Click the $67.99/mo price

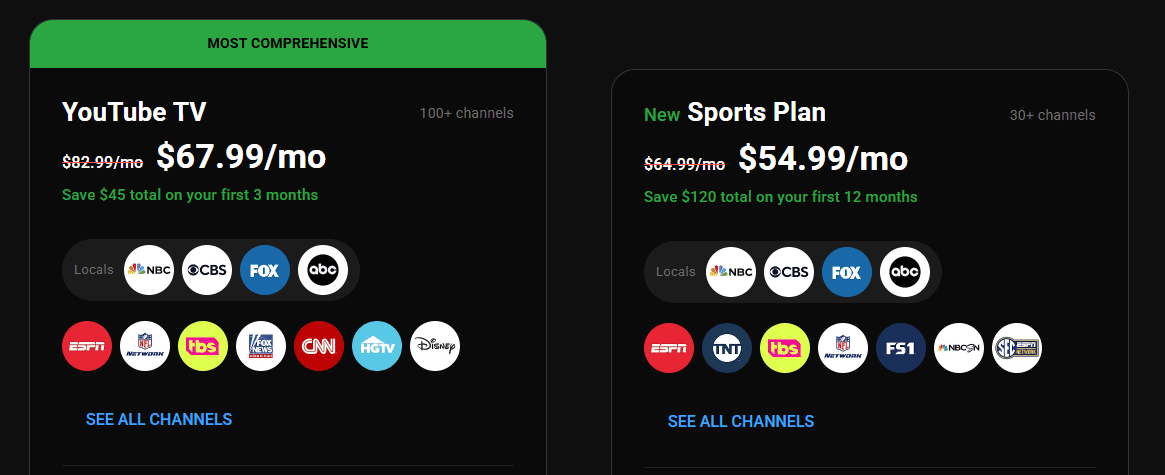pyautogui.click(x=241, y=157)
